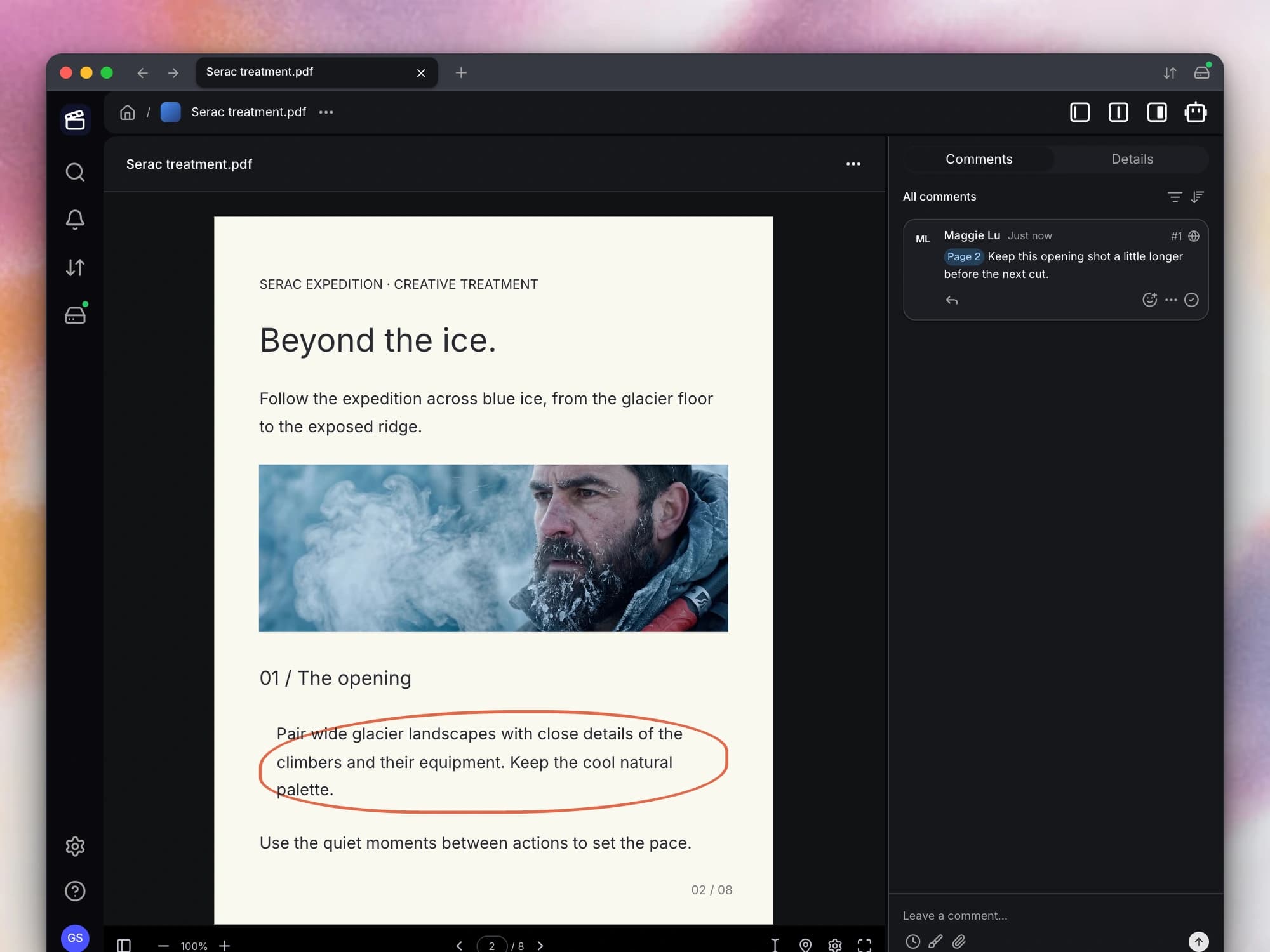This screenshot has height=952, width=1270.
Task: Toggle the left panel layout
Action: (x=1079, y=112)
